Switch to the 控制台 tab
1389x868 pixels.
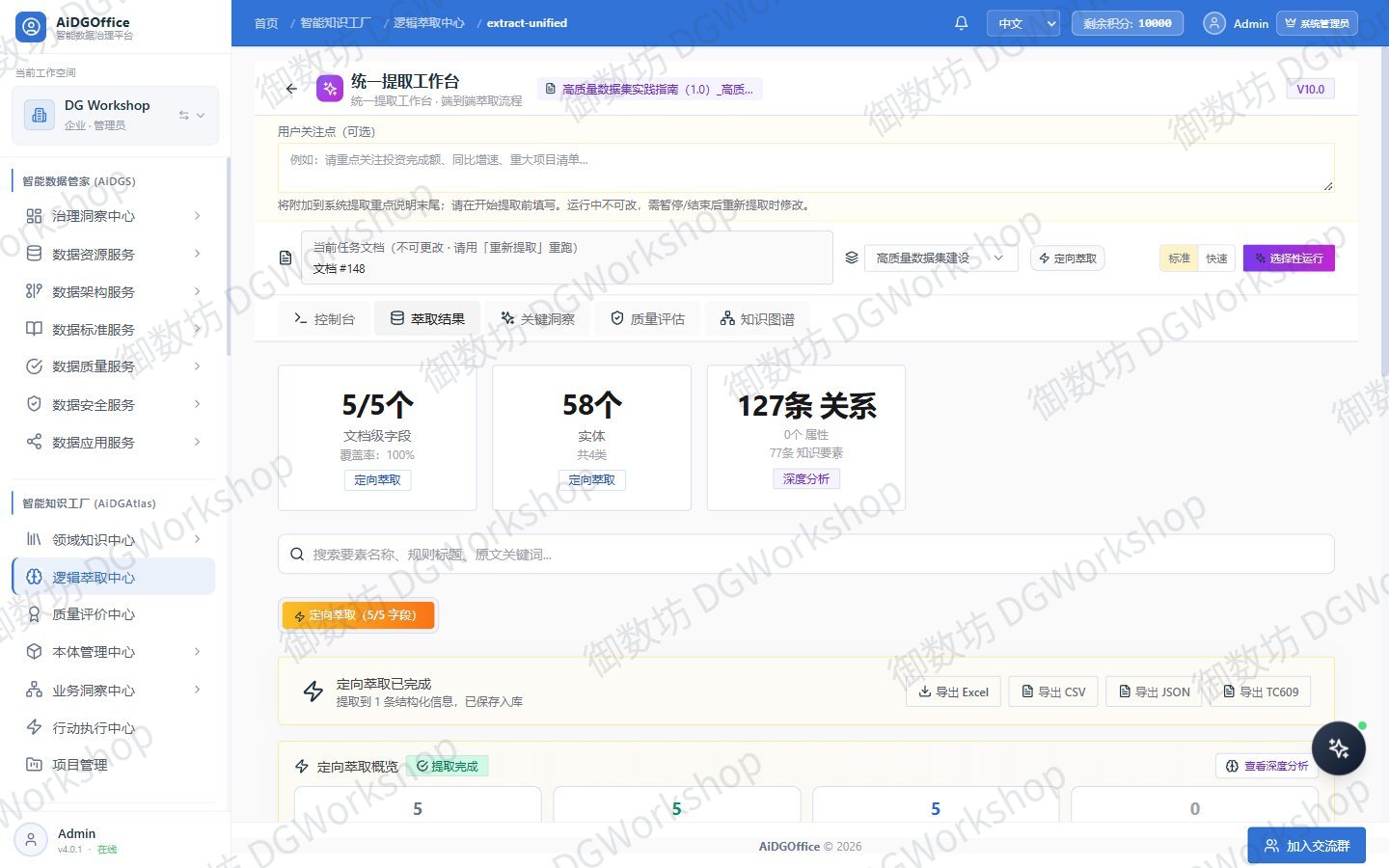324,319
